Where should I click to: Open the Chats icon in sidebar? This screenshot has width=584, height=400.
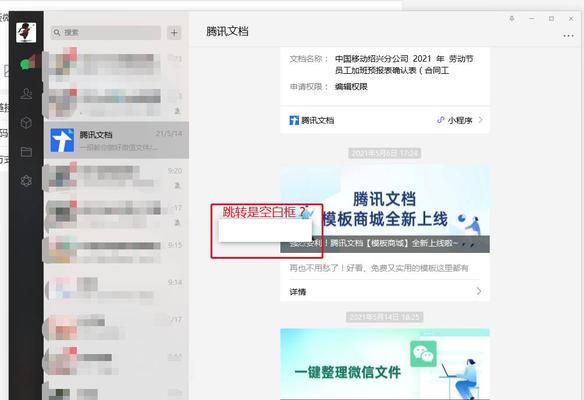(26, 64)
